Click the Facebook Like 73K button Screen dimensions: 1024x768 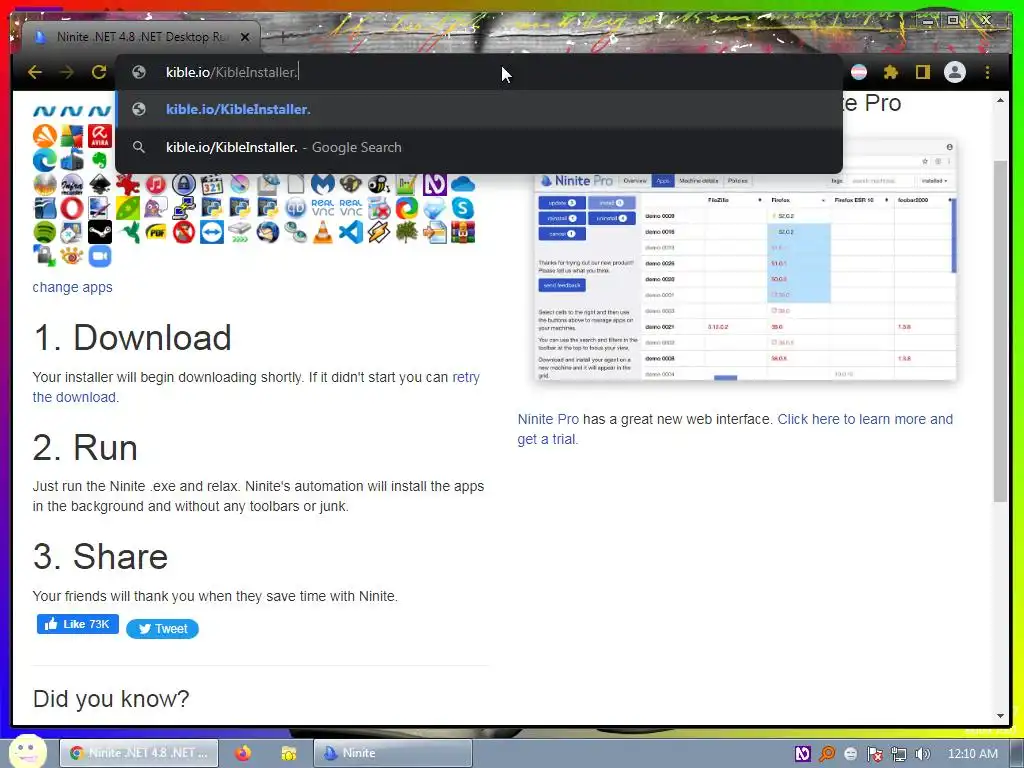pos(78,624)
